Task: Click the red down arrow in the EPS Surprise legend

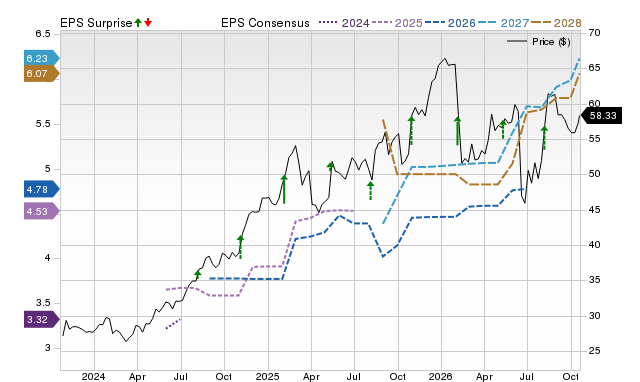Action: click(148, 22)
